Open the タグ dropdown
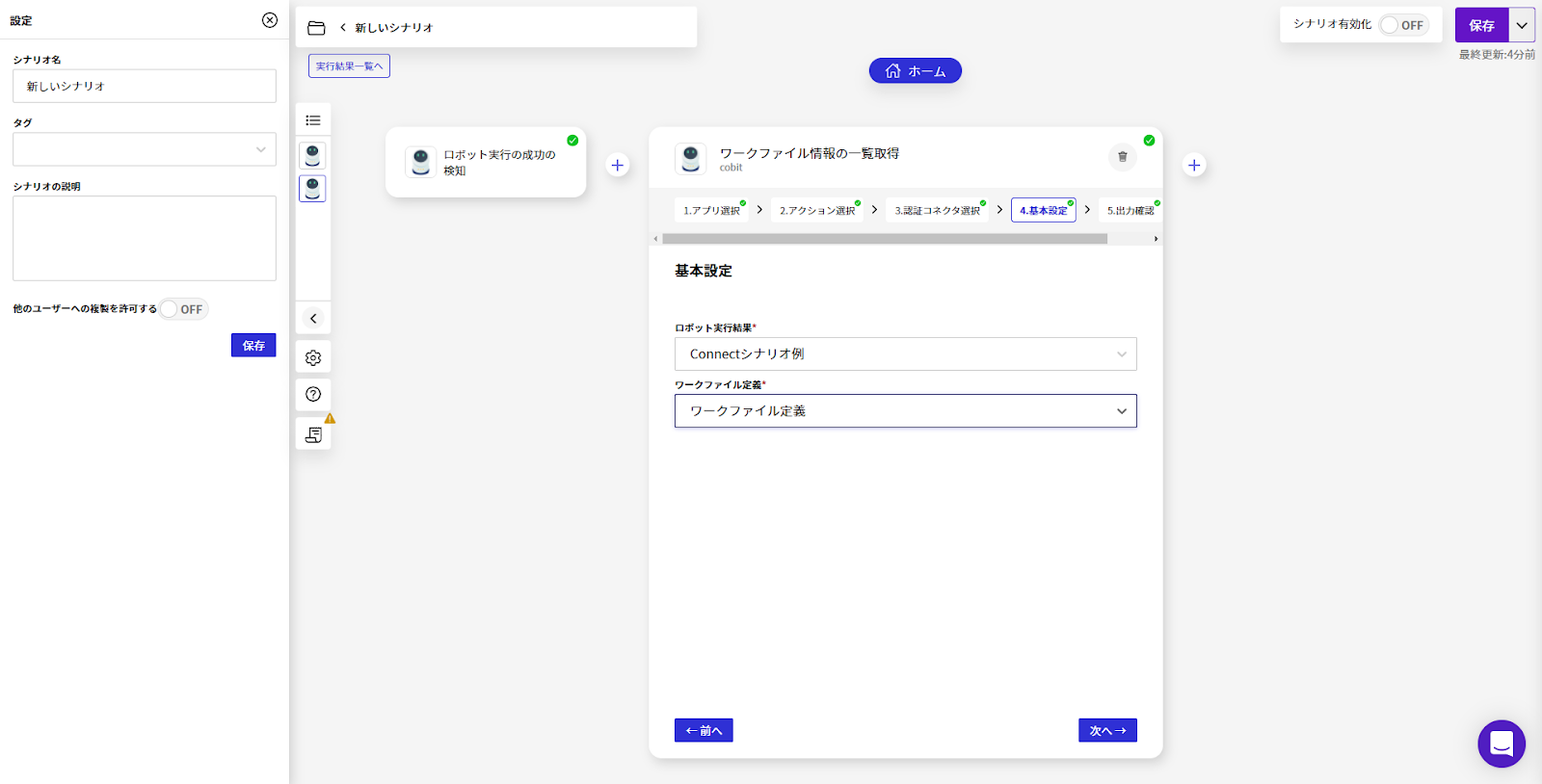Screen dimensions: 1542x784 coord(145,149)
